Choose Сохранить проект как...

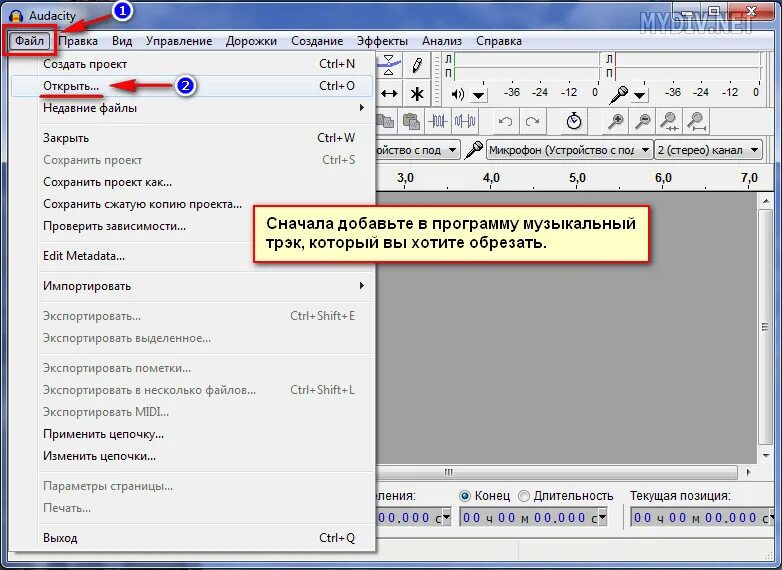pyautogui.click(x=192, y=182)
